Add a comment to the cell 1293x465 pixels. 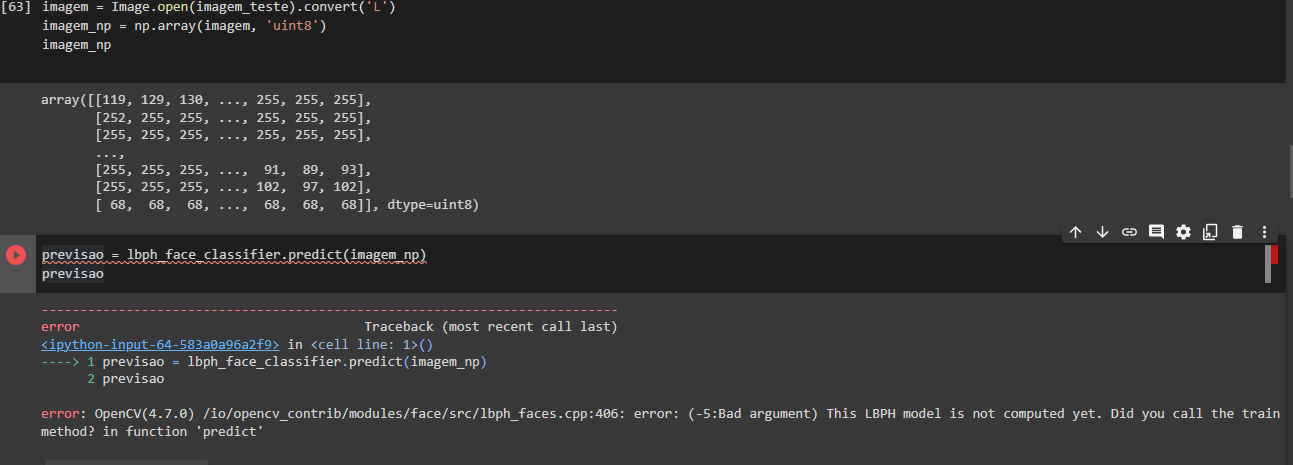[1156, 232]
